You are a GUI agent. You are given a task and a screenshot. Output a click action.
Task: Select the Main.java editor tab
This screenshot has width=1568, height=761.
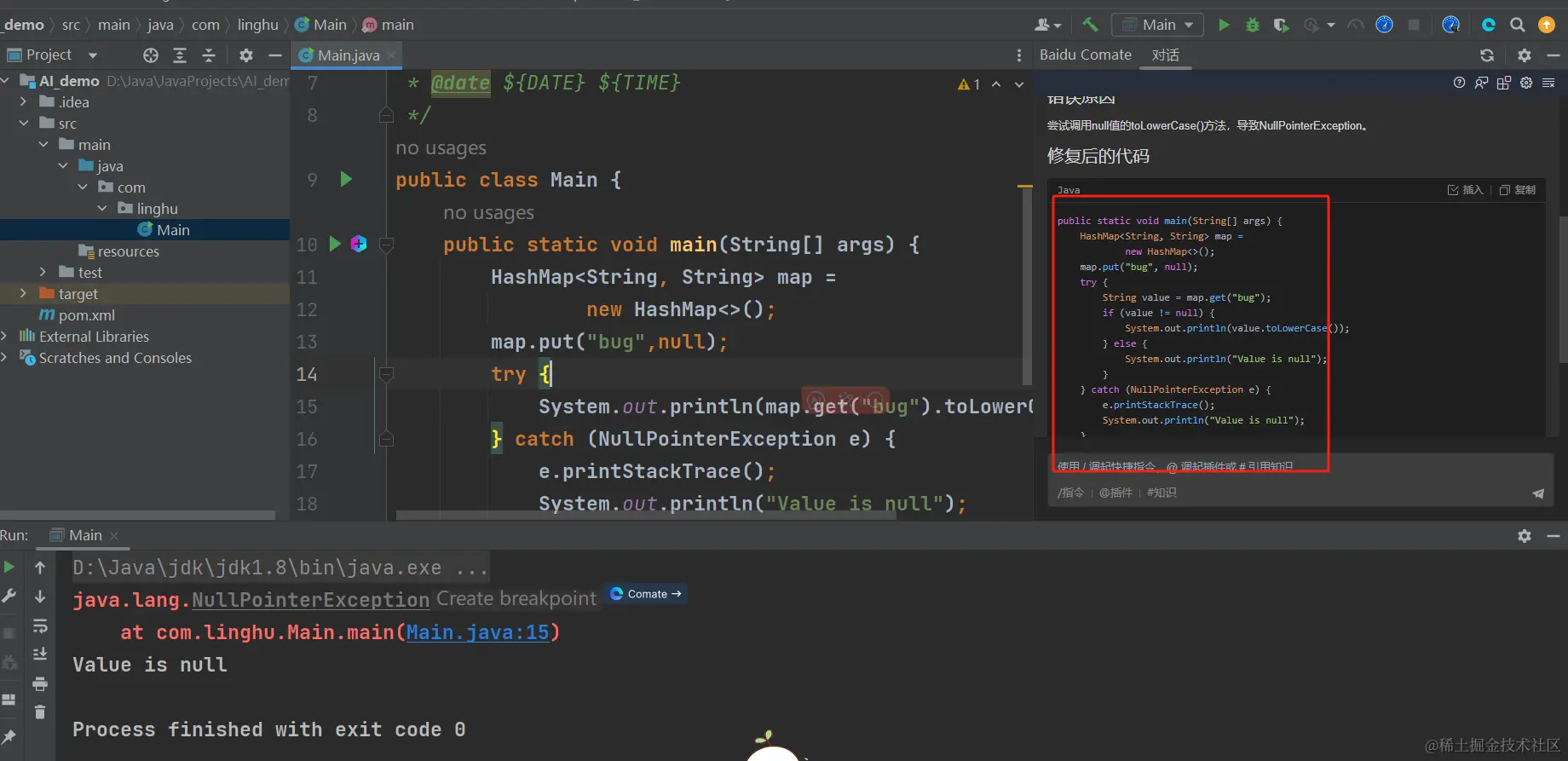coord(348,55)
